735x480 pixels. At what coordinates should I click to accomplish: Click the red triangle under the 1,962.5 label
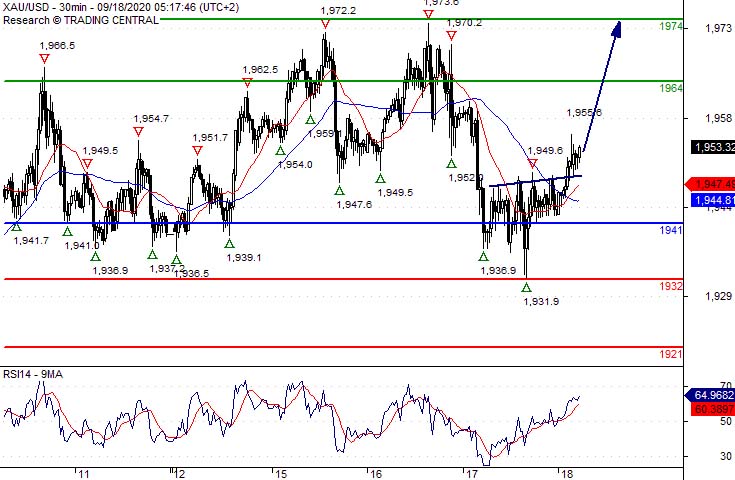pyautogui.click(x=247, y=83)
